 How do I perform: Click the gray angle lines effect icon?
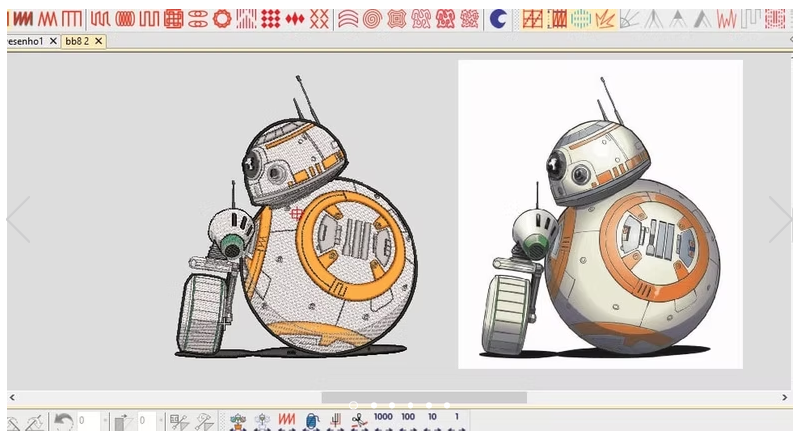630,19
